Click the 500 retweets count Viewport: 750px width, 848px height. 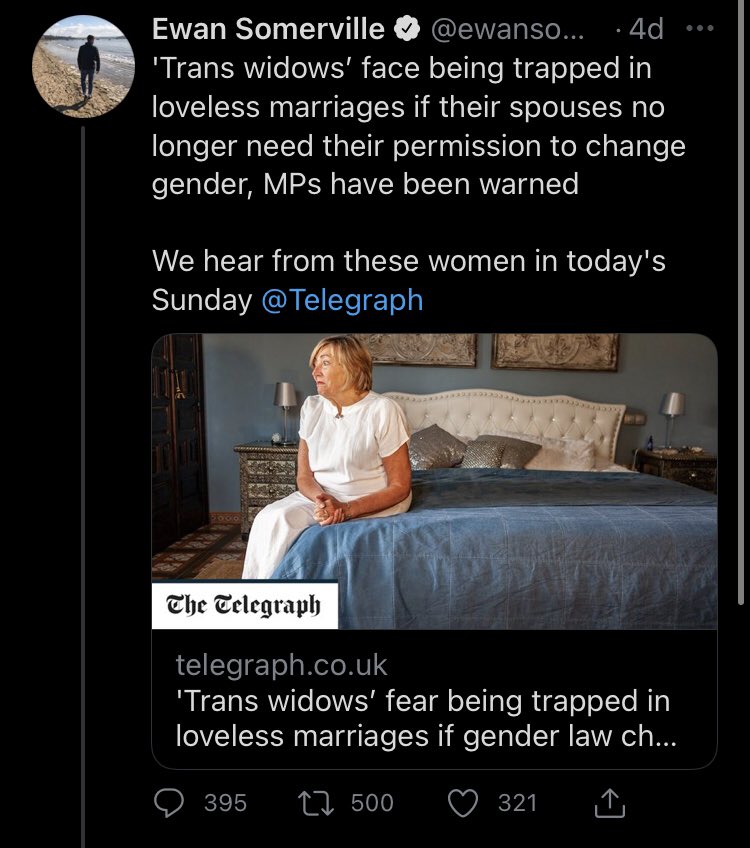(x=372, y=803)
